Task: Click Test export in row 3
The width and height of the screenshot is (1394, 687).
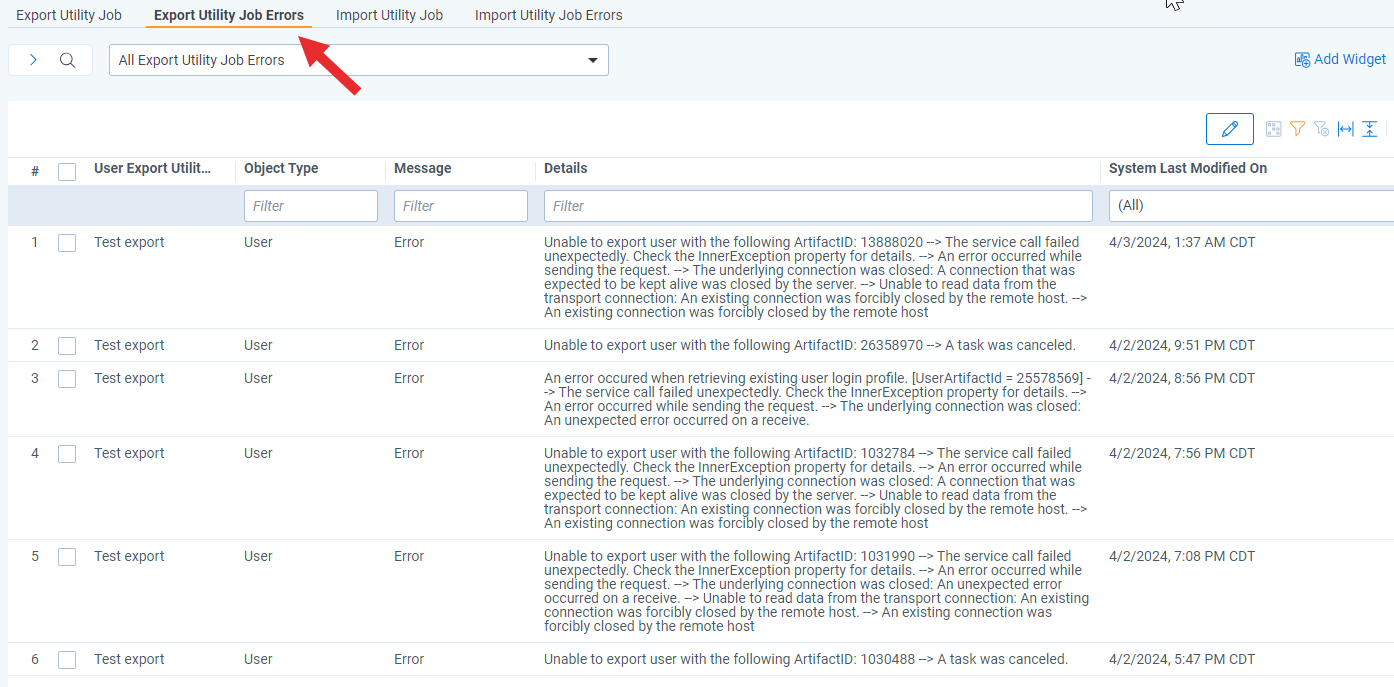Action: coord(129,378)
